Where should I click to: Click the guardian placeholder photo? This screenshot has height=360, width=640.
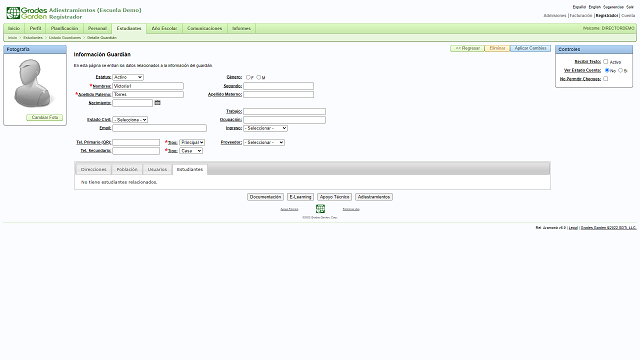(x=33, y=83)
